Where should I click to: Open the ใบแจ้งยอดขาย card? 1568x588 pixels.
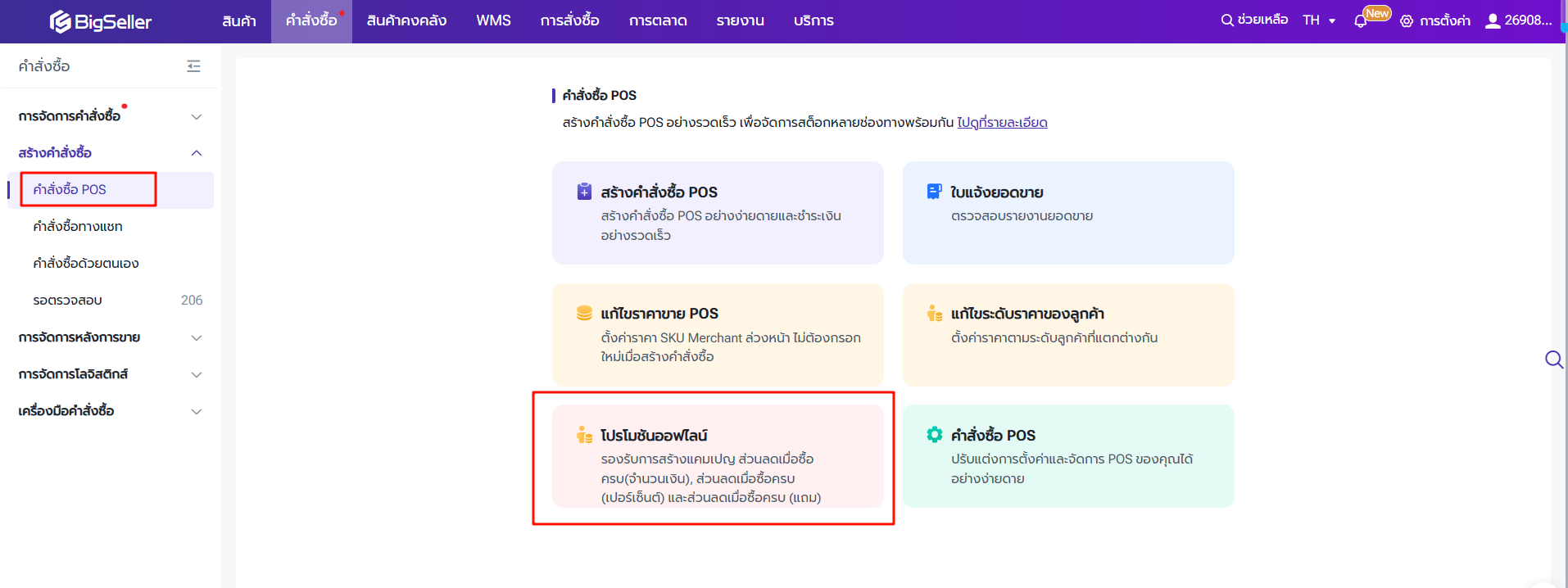click(x=1068, y=213)
